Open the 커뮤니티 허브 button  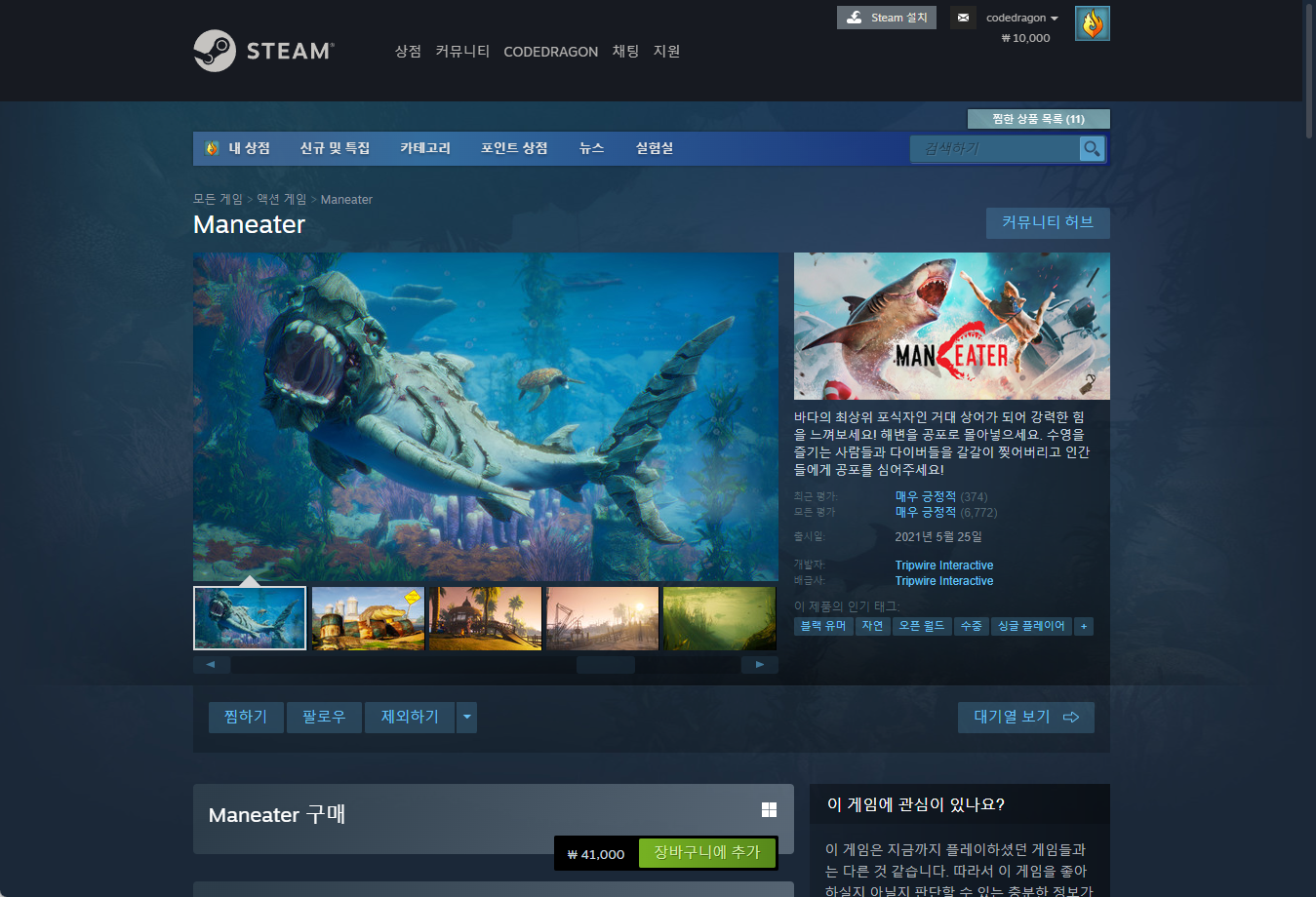(x=1048, y=222)
